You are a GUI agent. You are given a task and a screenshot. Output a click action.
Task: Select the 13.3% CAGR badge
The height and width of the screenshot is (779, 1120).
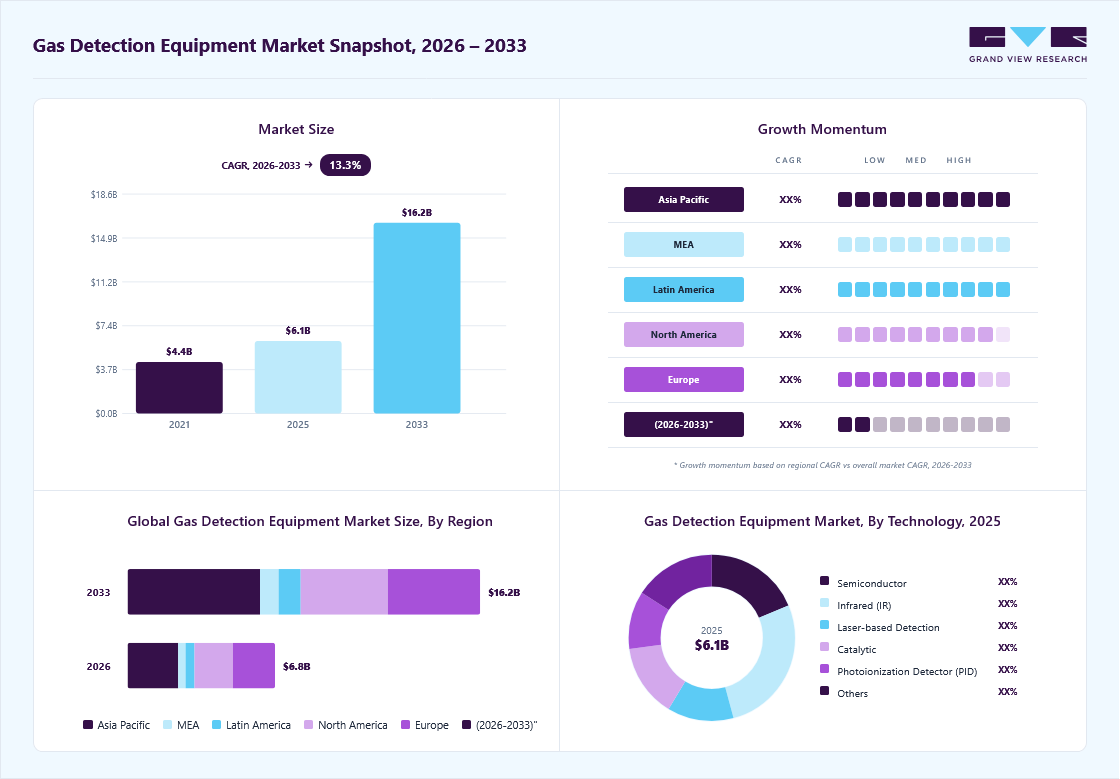coord(345,165)
